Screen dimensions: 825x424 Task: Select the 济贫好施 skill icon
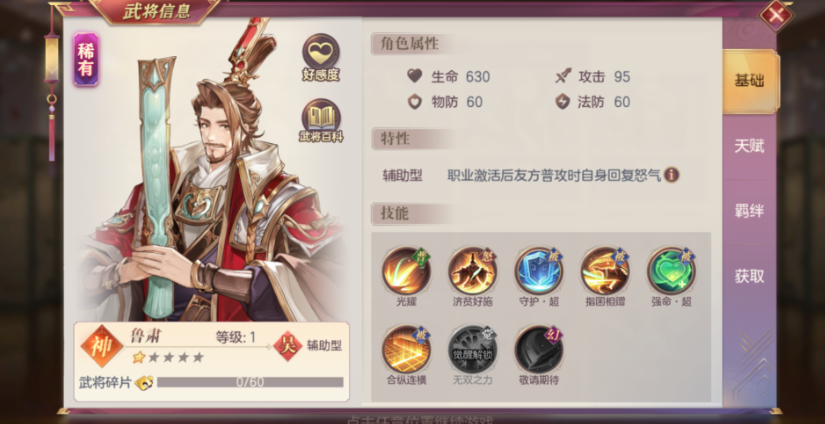(x=472, y=271)
